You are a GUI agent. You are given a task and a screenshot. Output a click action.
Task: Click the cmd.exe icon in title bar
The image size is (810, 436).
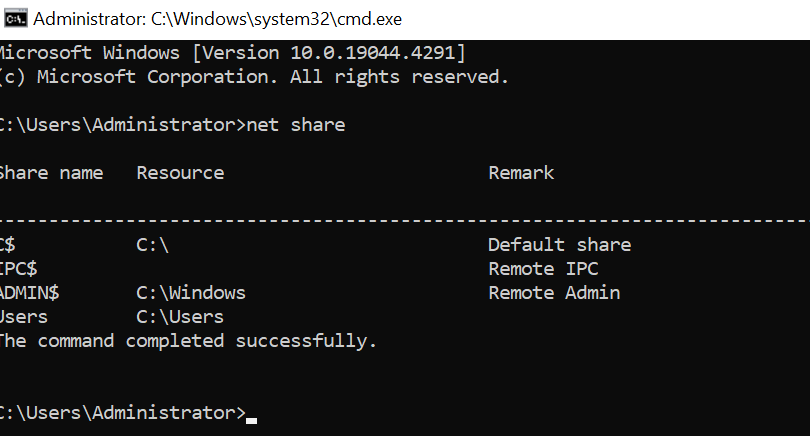(15, 19)
